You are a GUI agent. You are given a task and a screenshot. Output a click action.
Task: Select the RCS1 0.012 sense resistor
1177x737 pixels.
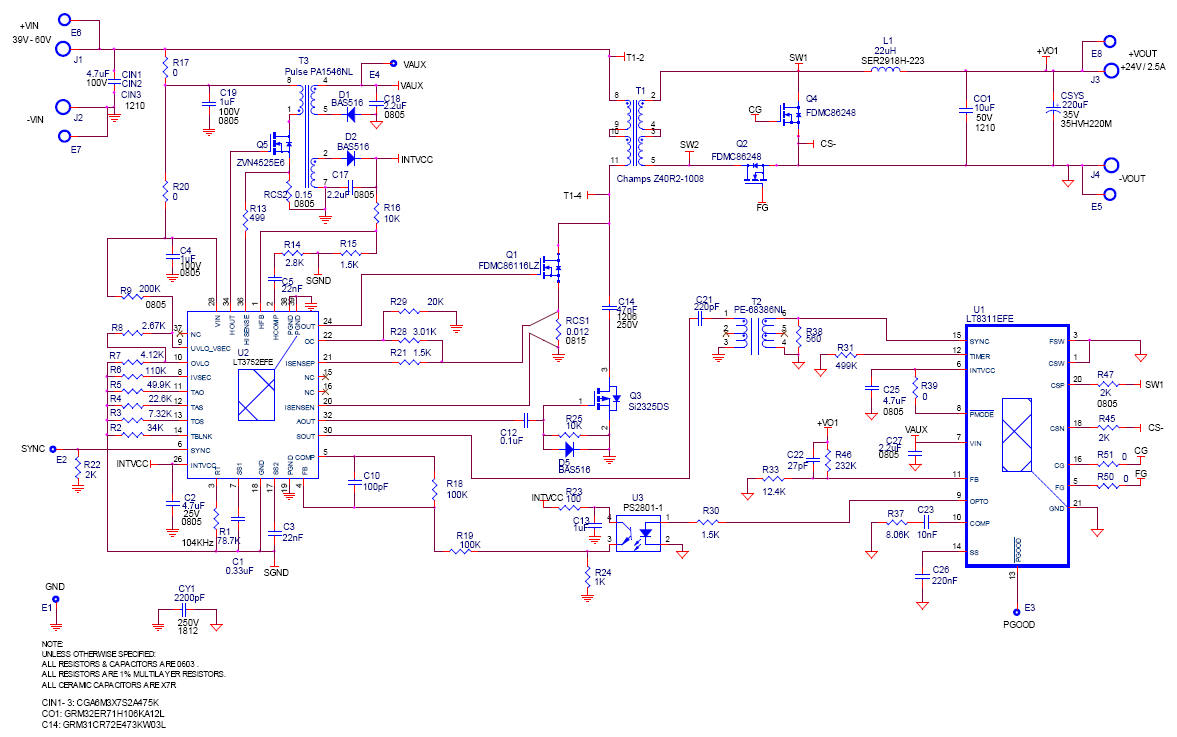(x=558, y=330)
